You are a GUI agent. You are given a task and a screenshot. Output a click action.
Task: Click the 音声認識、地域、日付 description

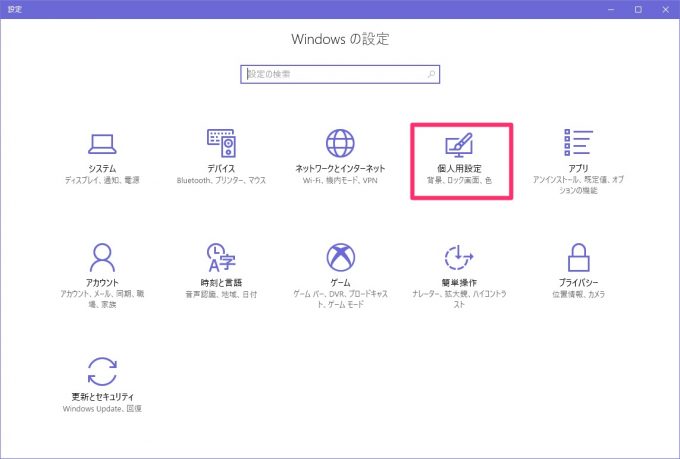pyautogui.click(x=221, y=294)
